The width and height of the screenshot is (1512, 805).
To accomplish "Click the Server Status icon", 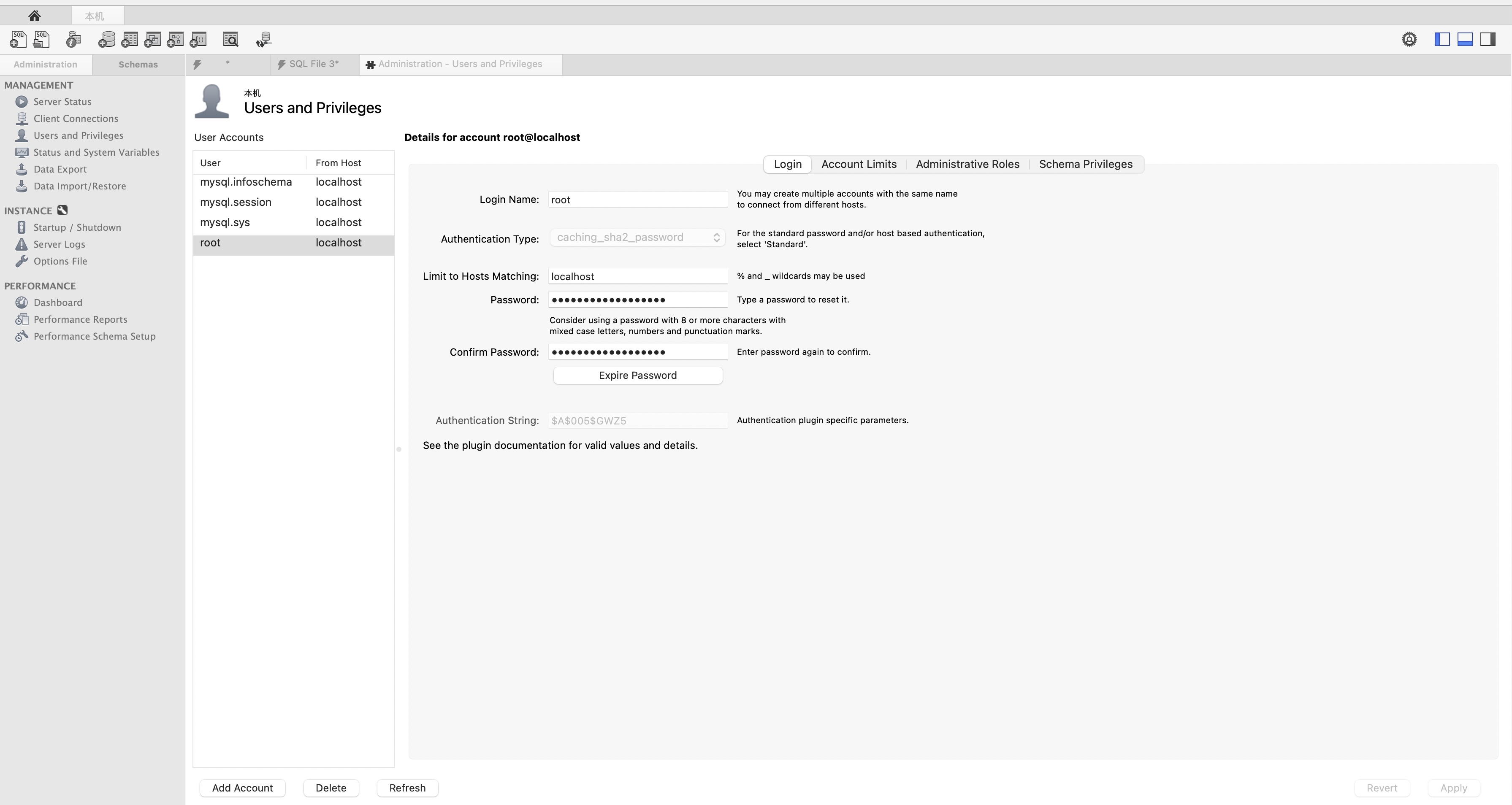I will 22,101.
